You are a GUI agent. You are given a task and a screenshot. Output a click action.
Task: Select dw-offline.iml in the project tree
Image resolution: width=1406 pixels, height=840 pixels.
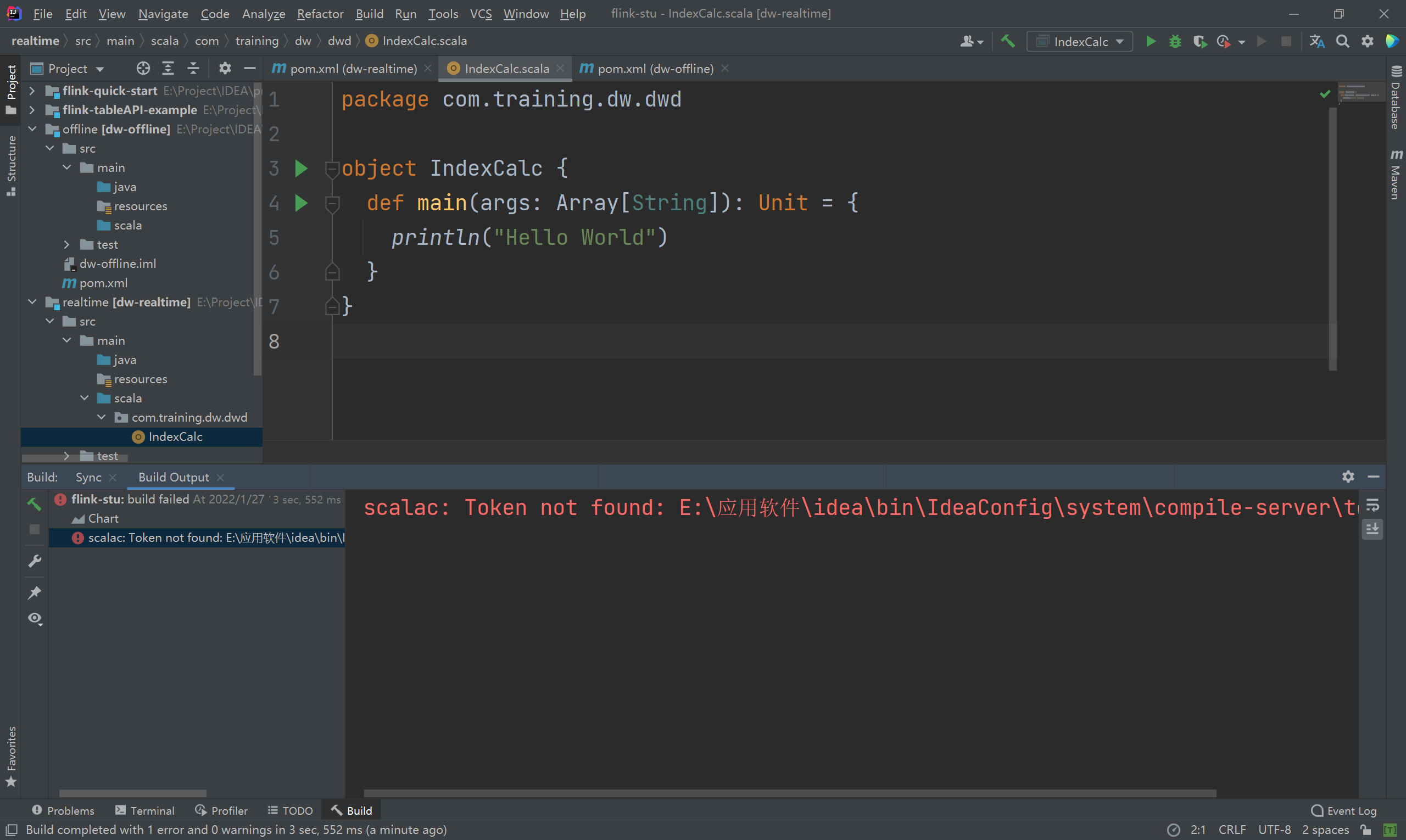coord(118,264)
